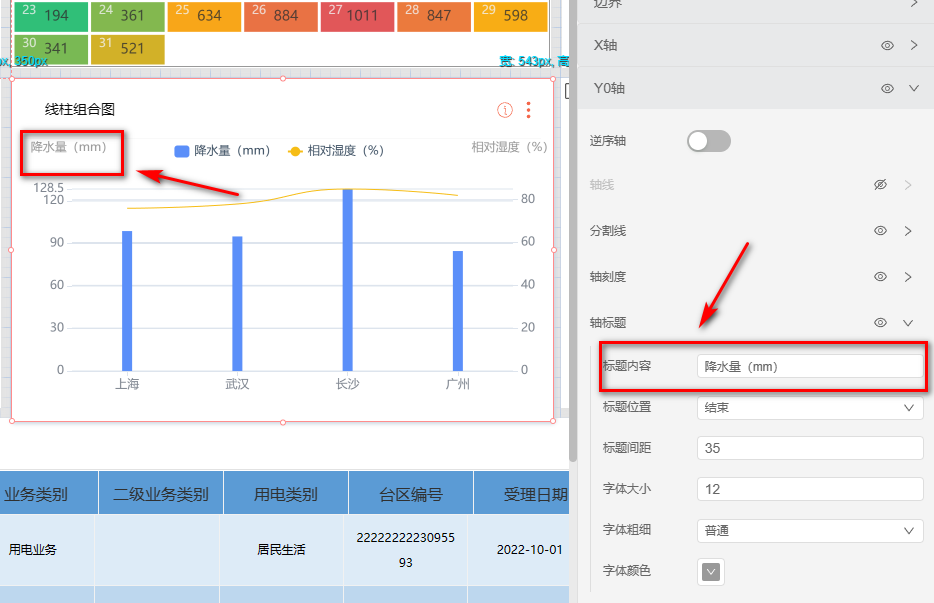Toggle 轴刻度 visibility eye icon
The image size is (934, 603).
[880, 277]
